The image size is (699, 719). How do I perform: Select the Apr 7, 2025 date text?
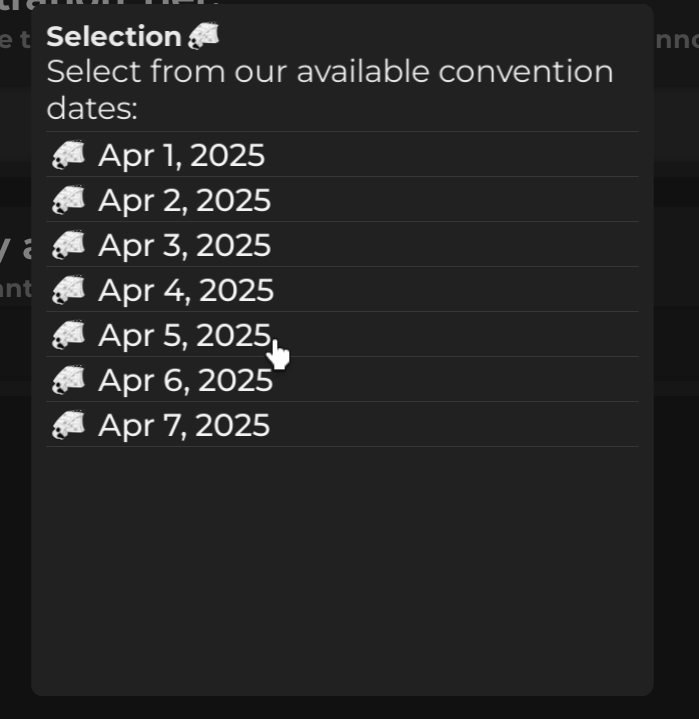coord(184,425)
